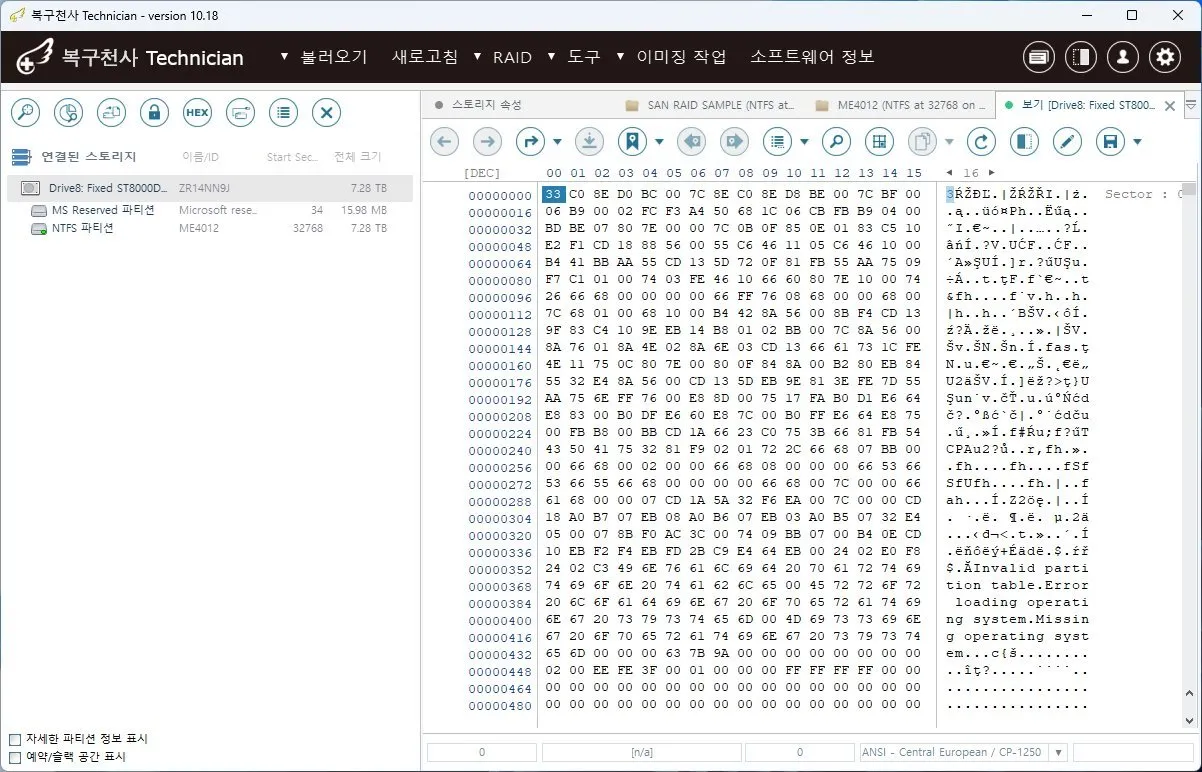This screenshot has height=772, width=1202.
Task: Click the list options icon in hex toolbar
Action: (777, 142)
